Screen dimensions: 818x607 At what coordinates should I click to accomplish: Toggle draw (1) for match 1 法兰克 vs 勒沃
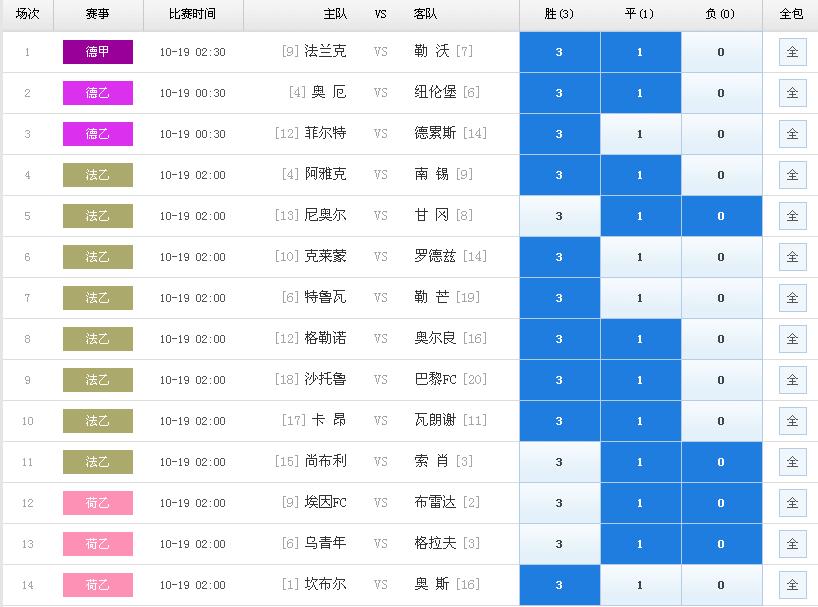coord(641,52)
